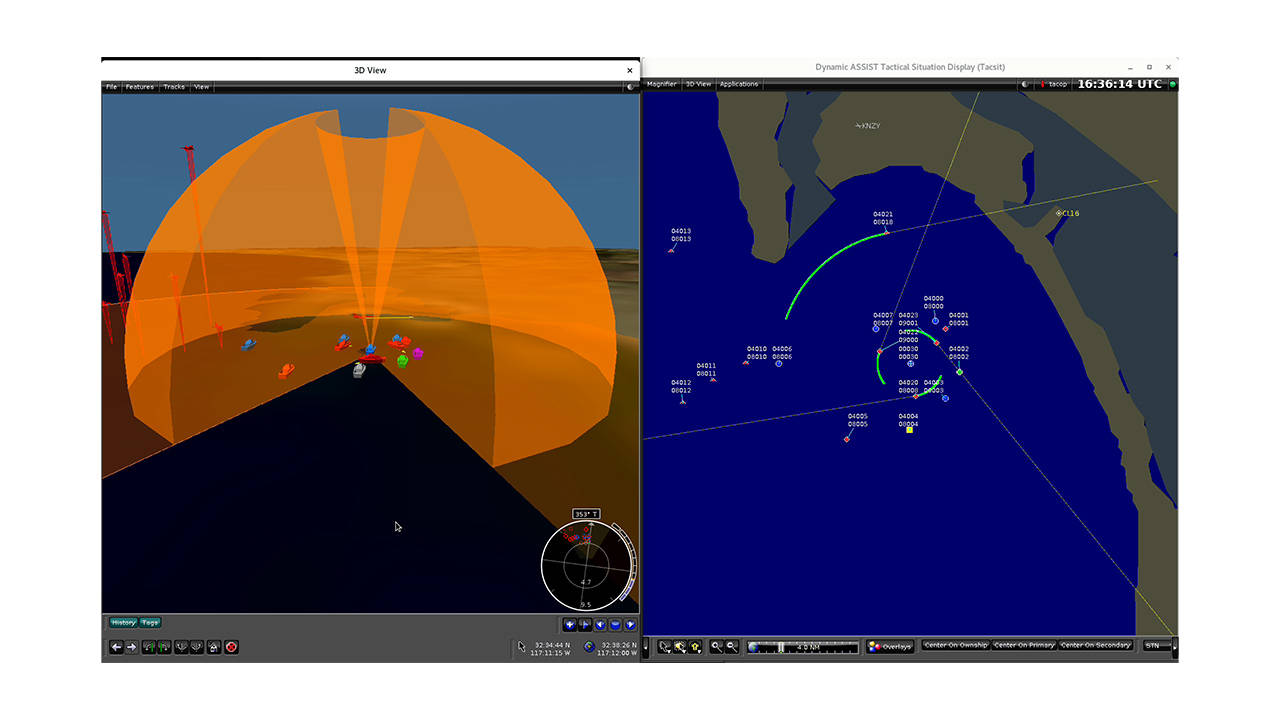Click the forward navigation arrow in 3D View
Image resolution: width=1280 pixels, height=720 pixels.
132,647
